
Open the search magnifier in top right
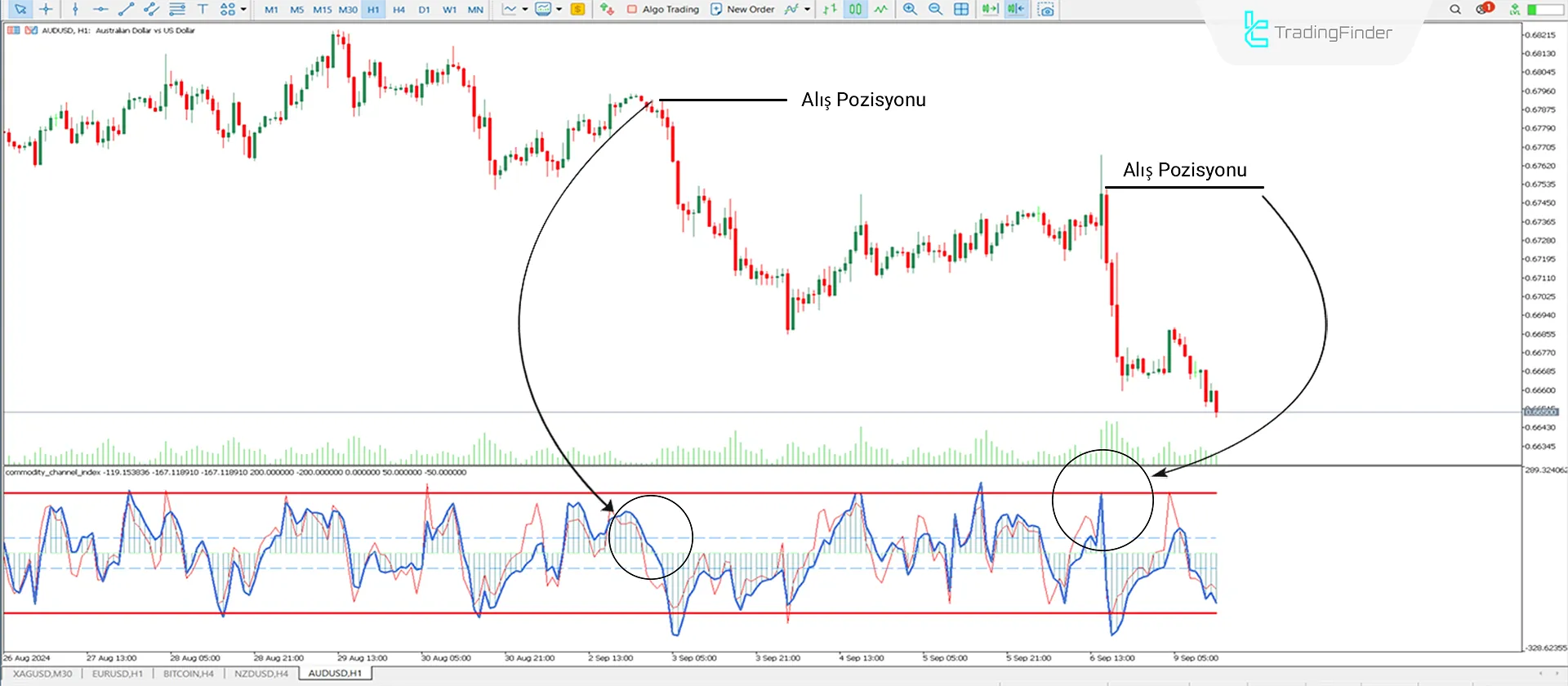click(1455, 9)
